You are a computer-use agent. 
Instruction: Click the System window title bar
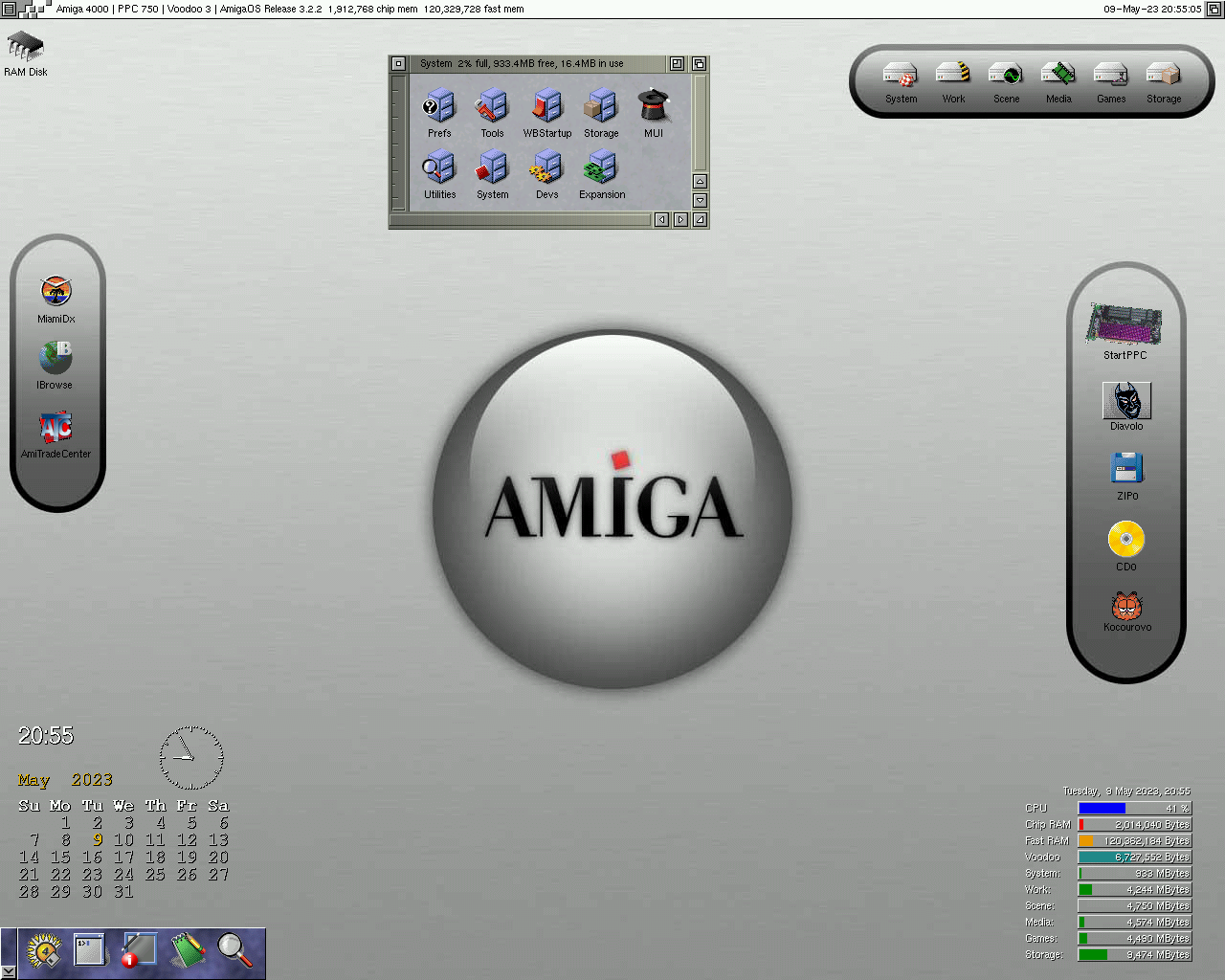click(x=536, y=63)
